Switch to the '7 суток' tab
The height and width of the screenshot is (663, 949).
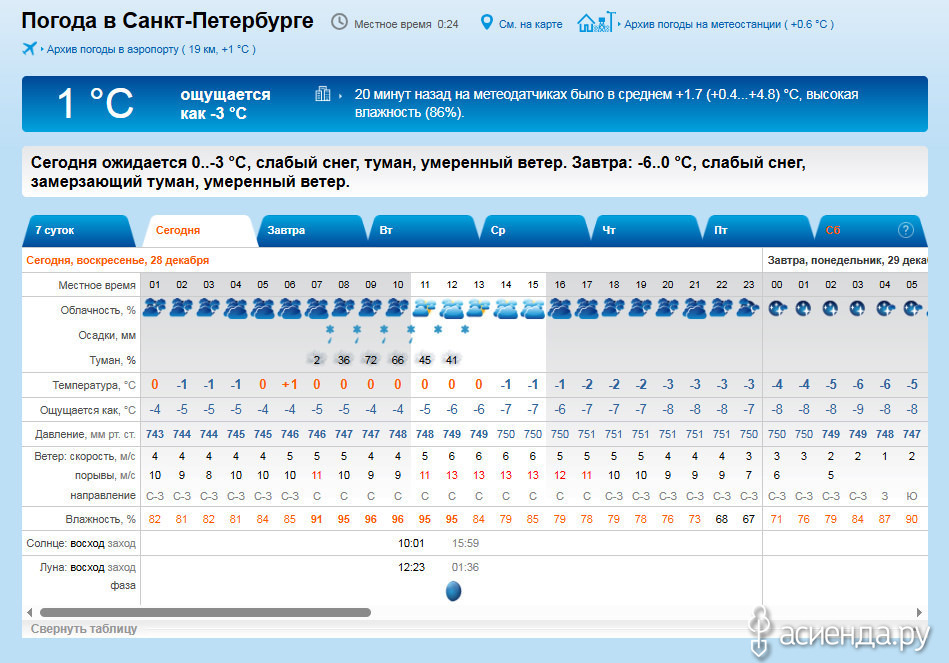click(x=55, y=230)
